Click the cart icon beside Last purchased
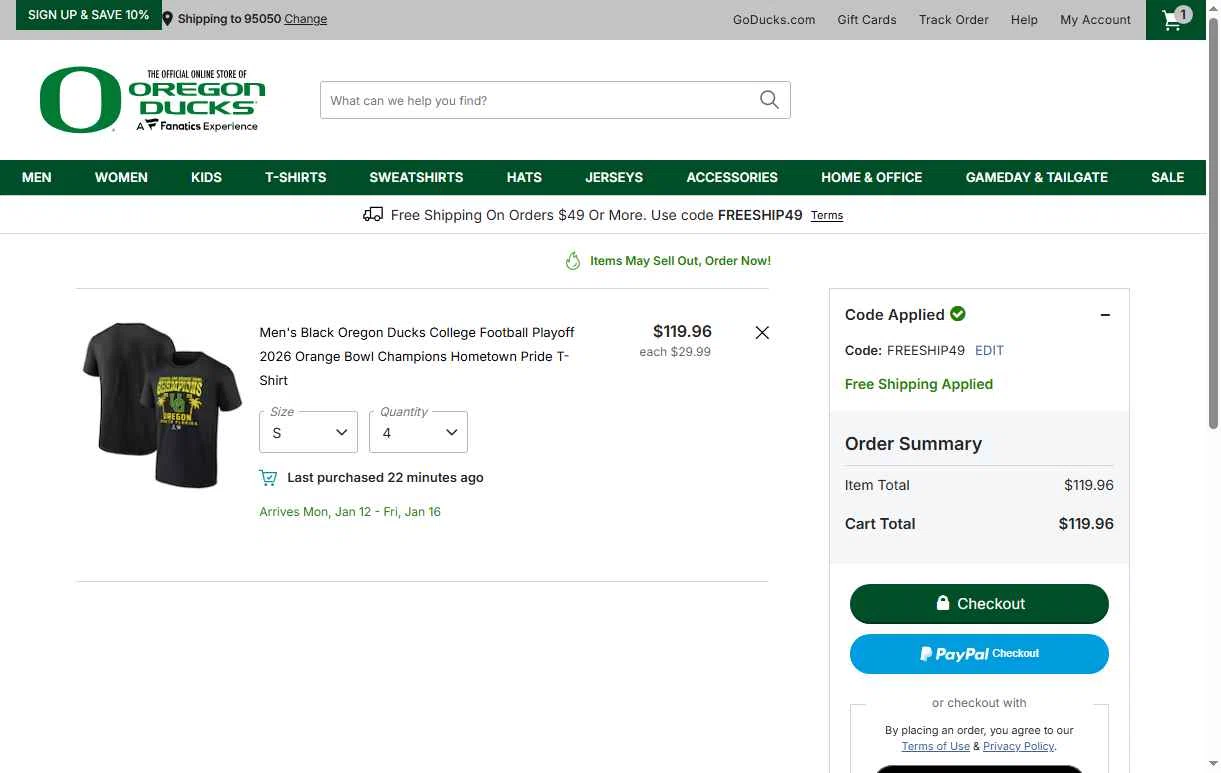The height and width of the screenshot is (773, 1221). point(268,478)
